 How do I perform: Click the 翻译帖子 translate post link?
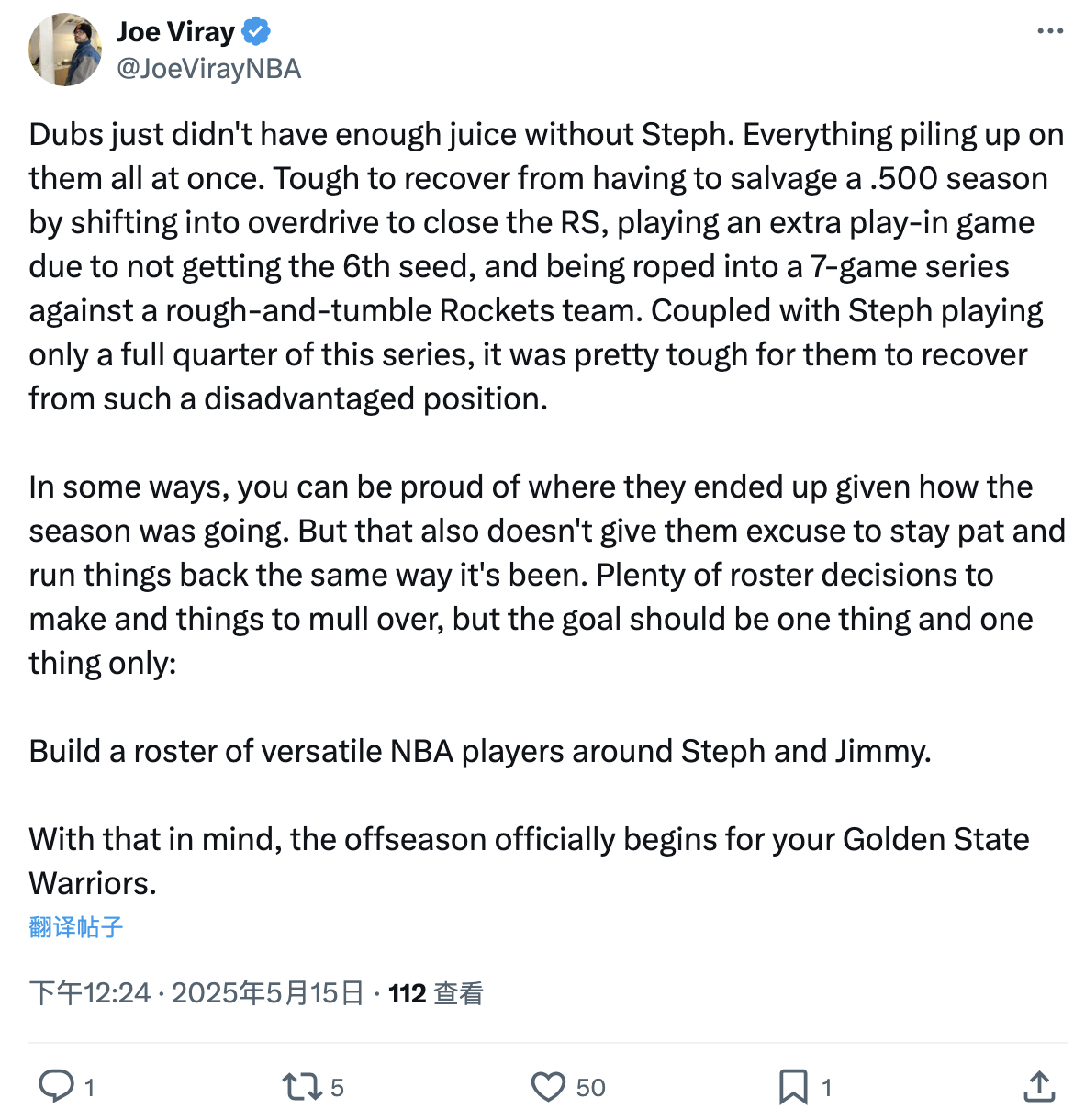(x=76, y=927)
